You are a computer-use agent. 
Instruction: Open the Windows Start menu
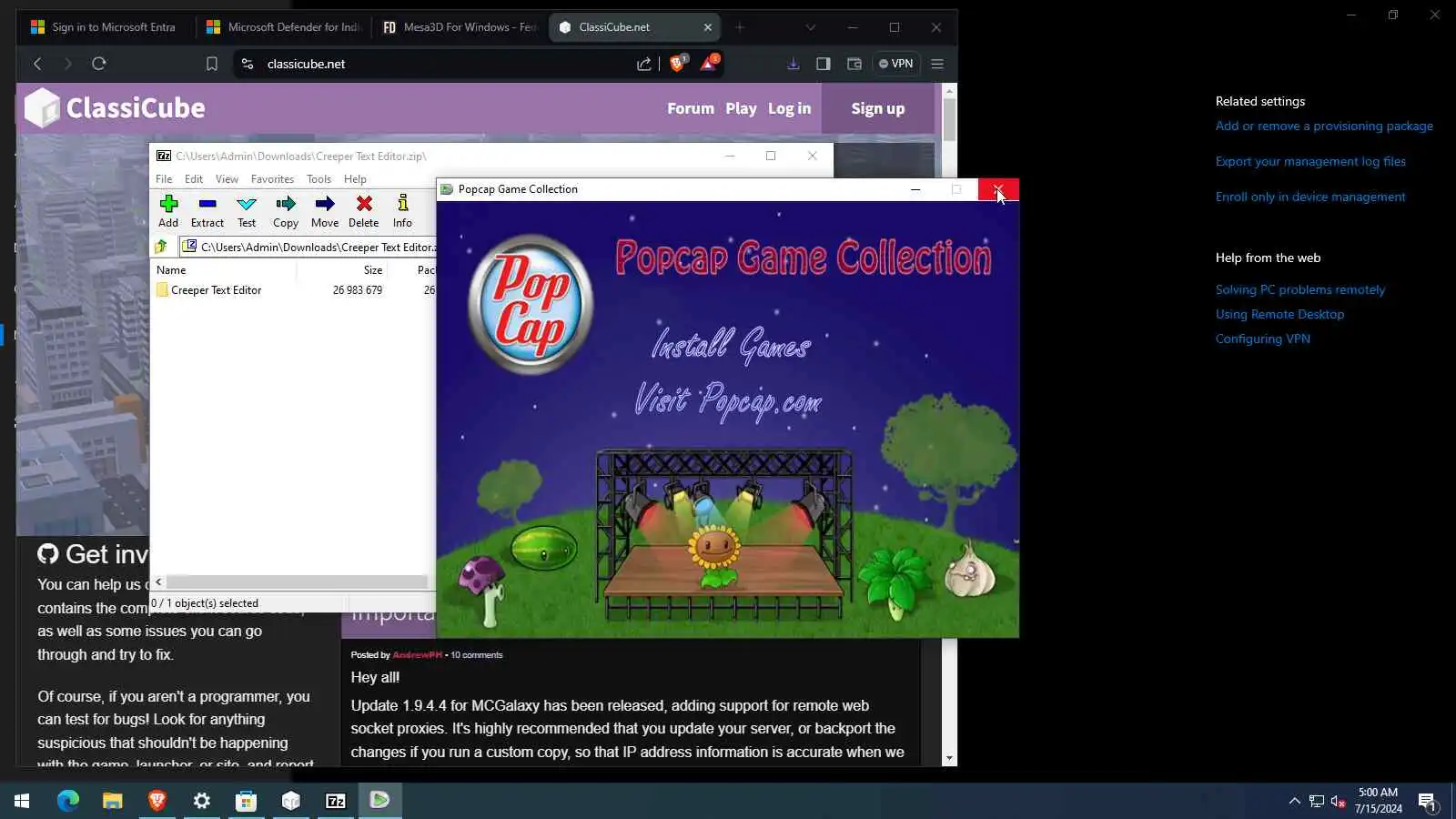click(x=22, y=801)
